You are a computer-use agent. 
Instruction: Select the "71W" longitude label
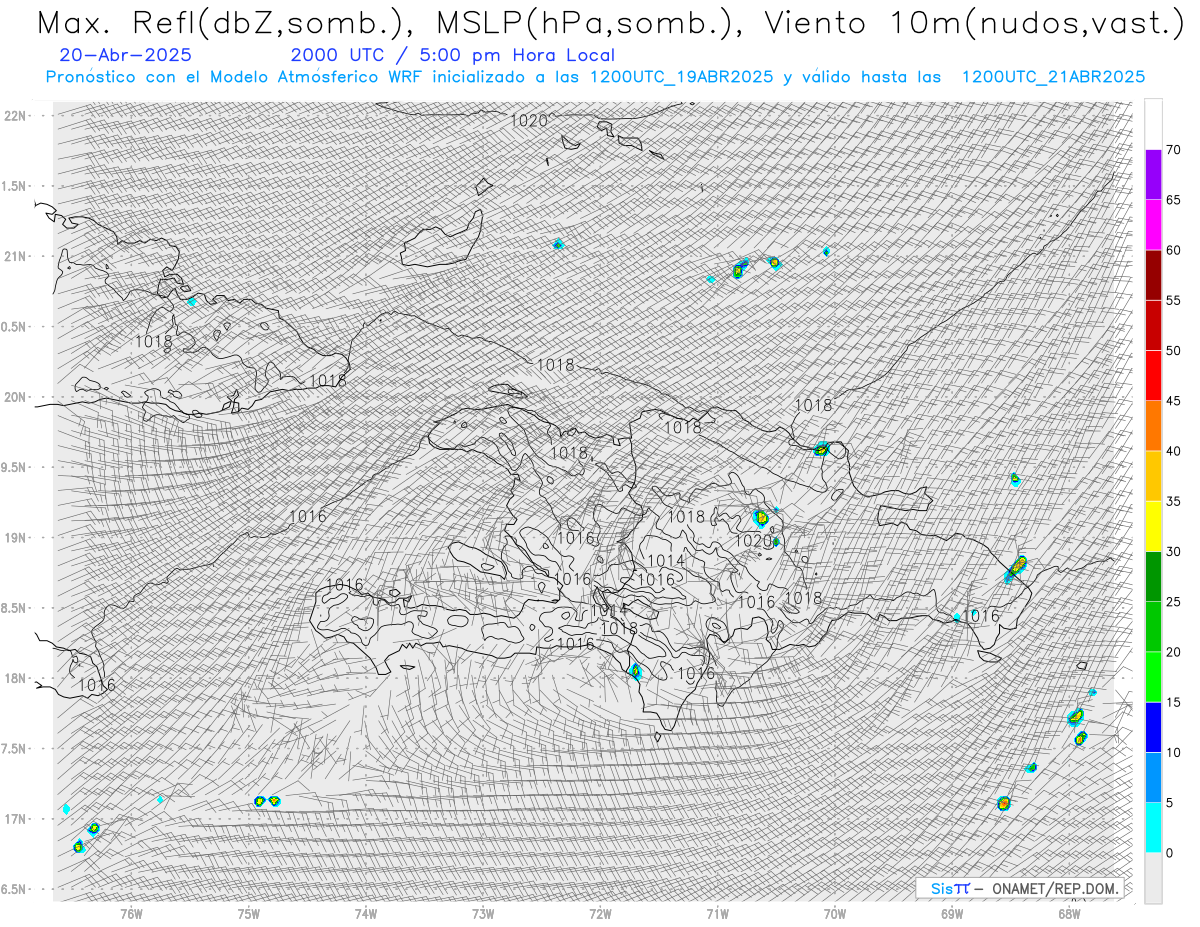717,912
